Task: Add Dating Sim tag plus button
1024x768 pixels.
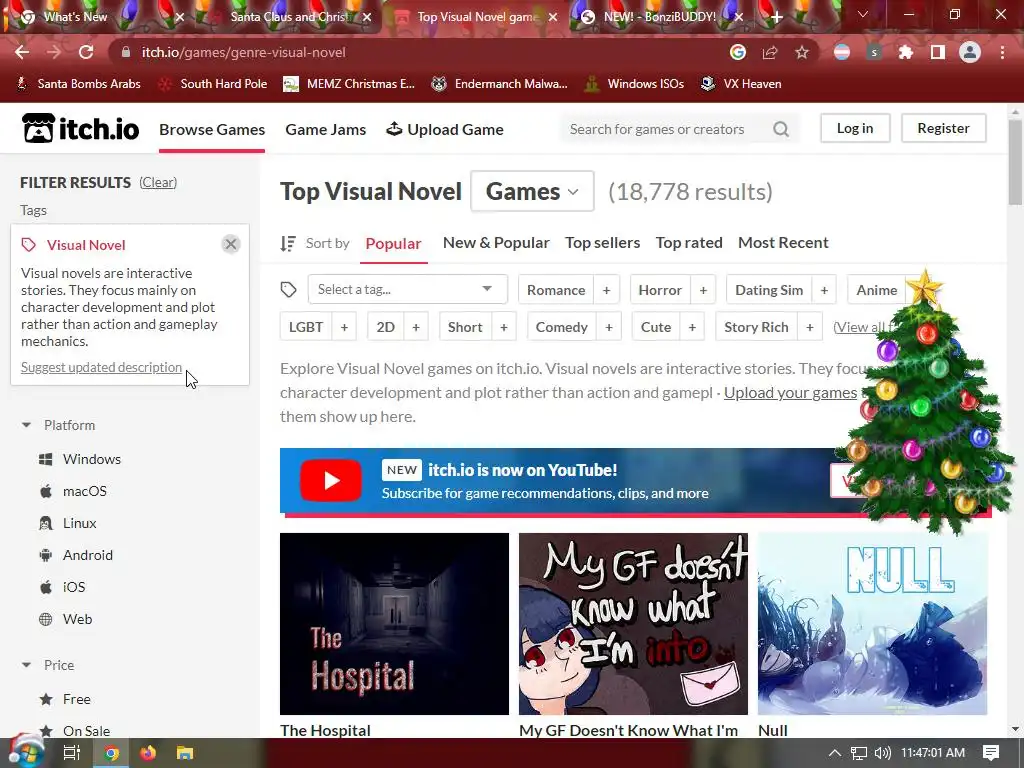Action: [x=824, y=290]
